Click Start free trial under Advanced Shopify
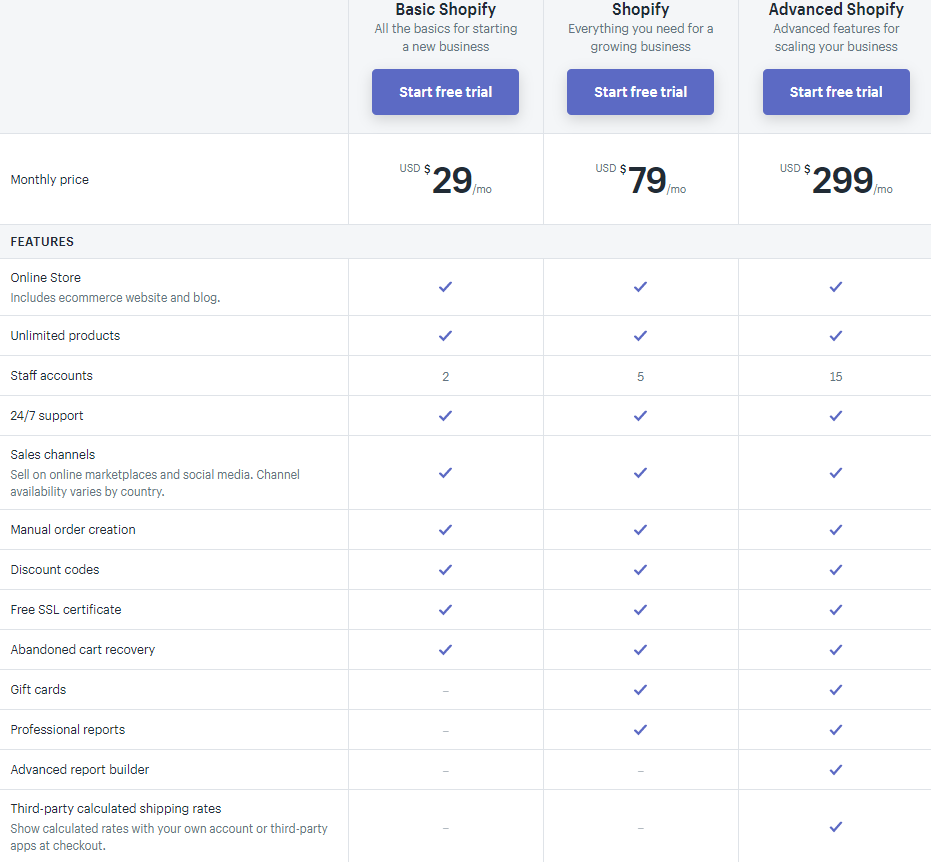Viewport: 931px width, 862px height. pos(836,92)
